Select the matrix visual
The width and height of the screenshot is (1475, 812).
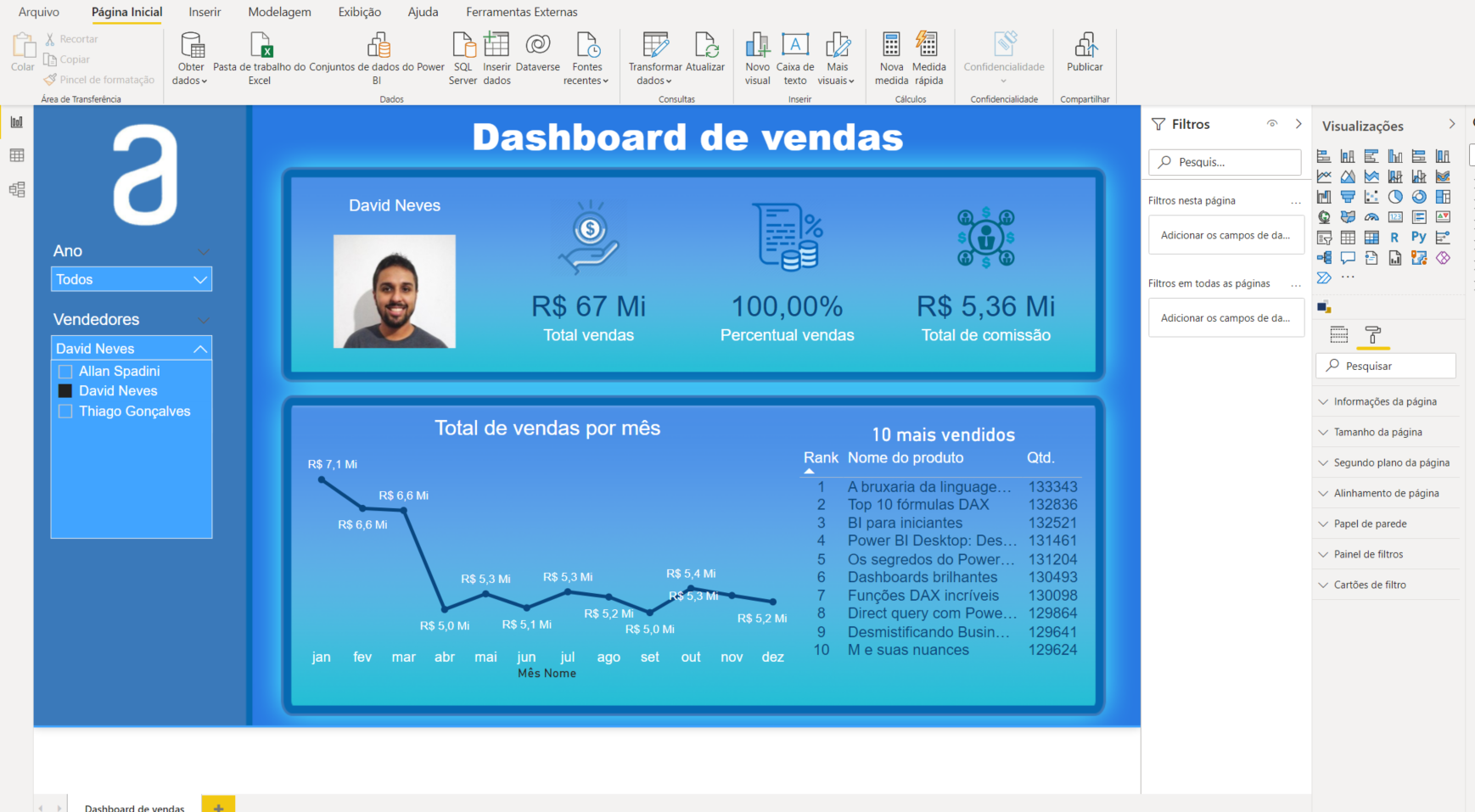pos(1371,238)
